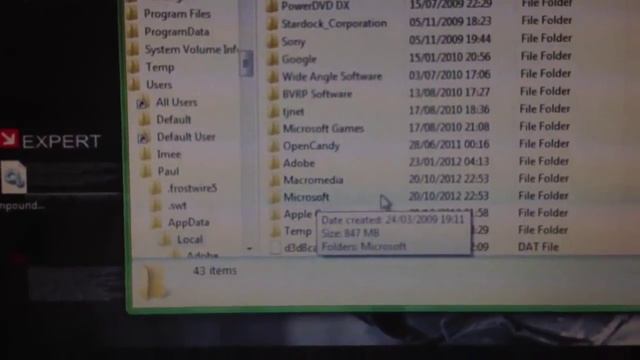The width and height of the screenshot is (640, 360).
Task: Select the Local folder in tree
Action: click(190, 240)
